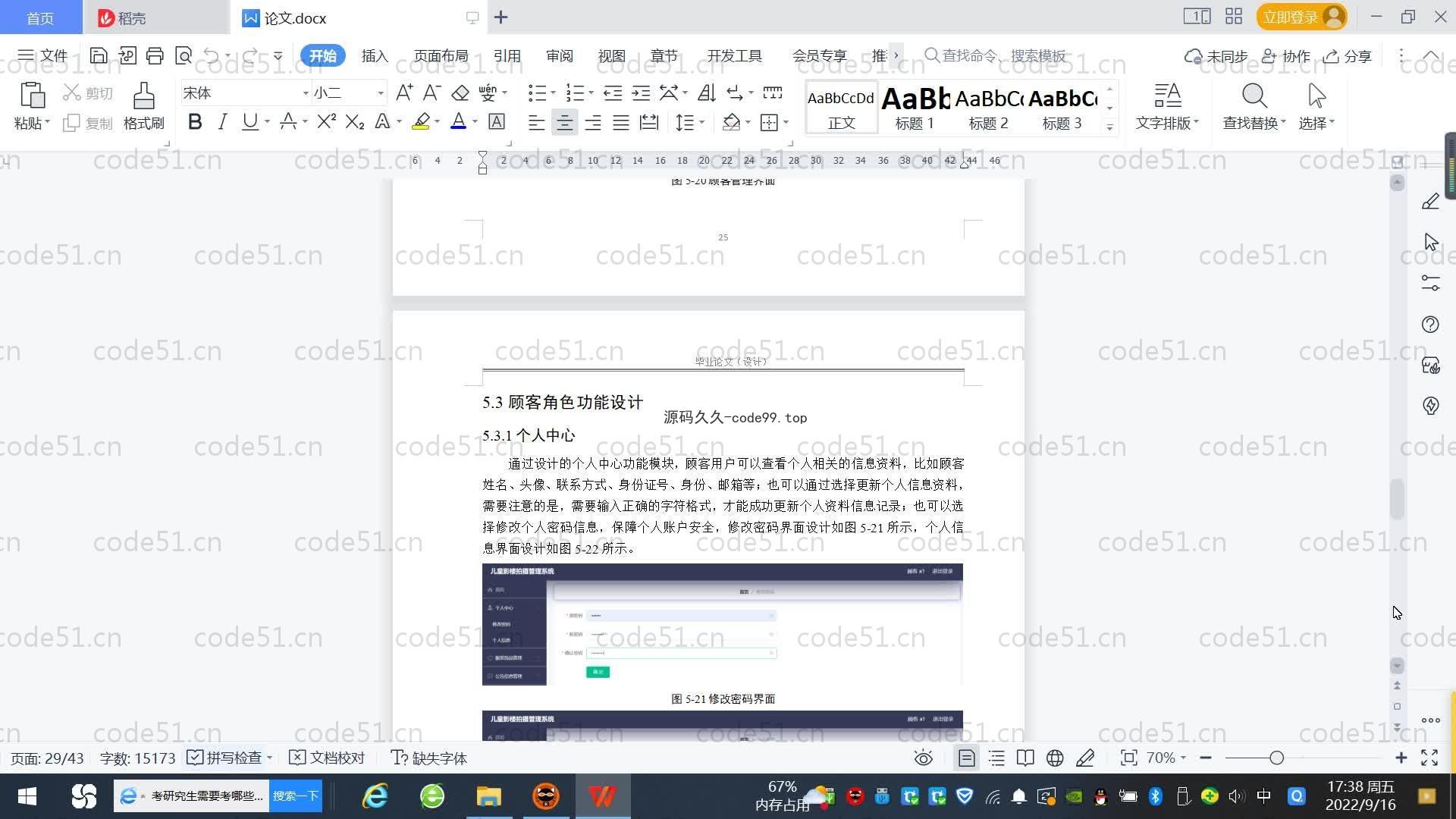Image resolution: width=1456 pixels, height=819 pixels.
Task: Apply superscript X² formatting
Action: pyautogui.click(x=327, y=121)
